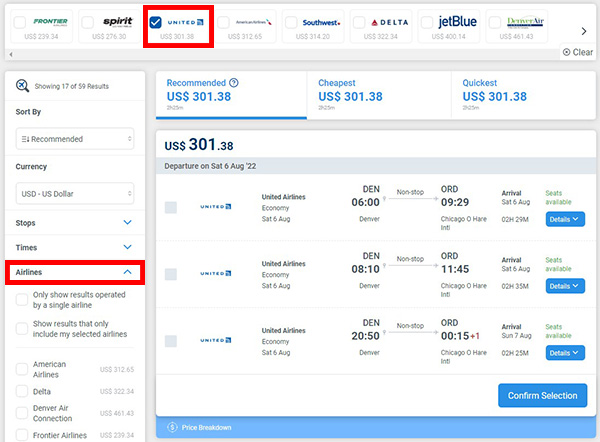Open Details for the 20:50 flight
Image resolution: width=600 pixels, height=442 pixels.
tap(565, 353)
